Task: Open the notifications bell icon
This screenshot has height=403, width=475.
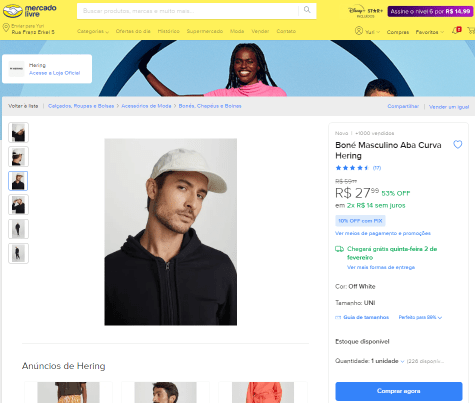Action: [456, 31]
